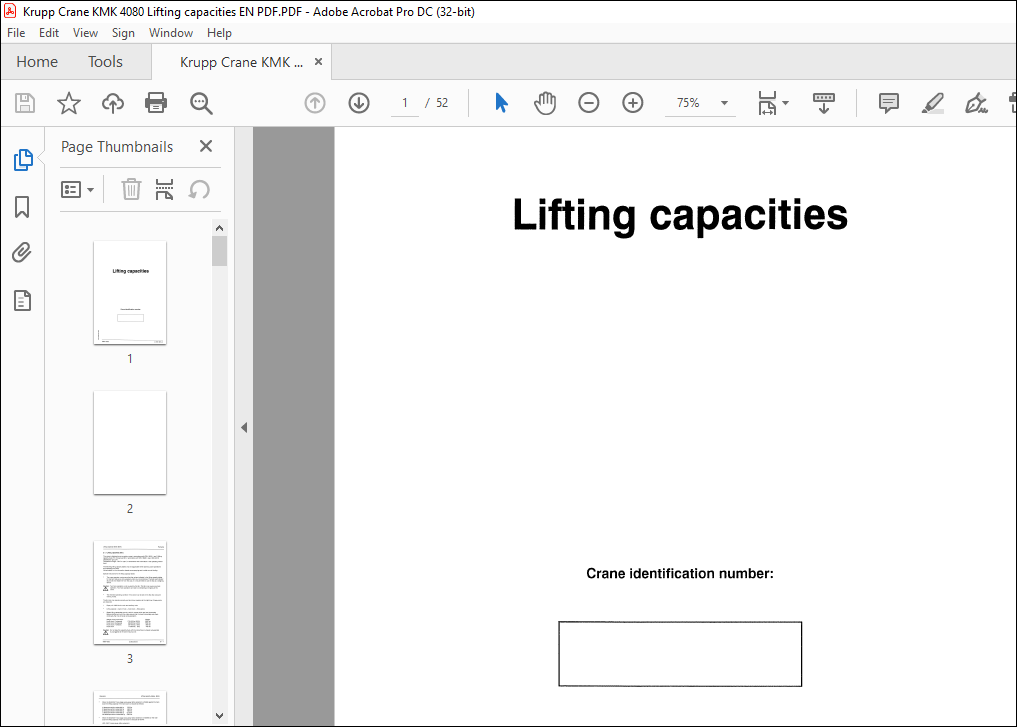The height and width of the screenshot is (727, 1017).
Task: Click the upload to cloud icon
Action: (x=113, y=103)
